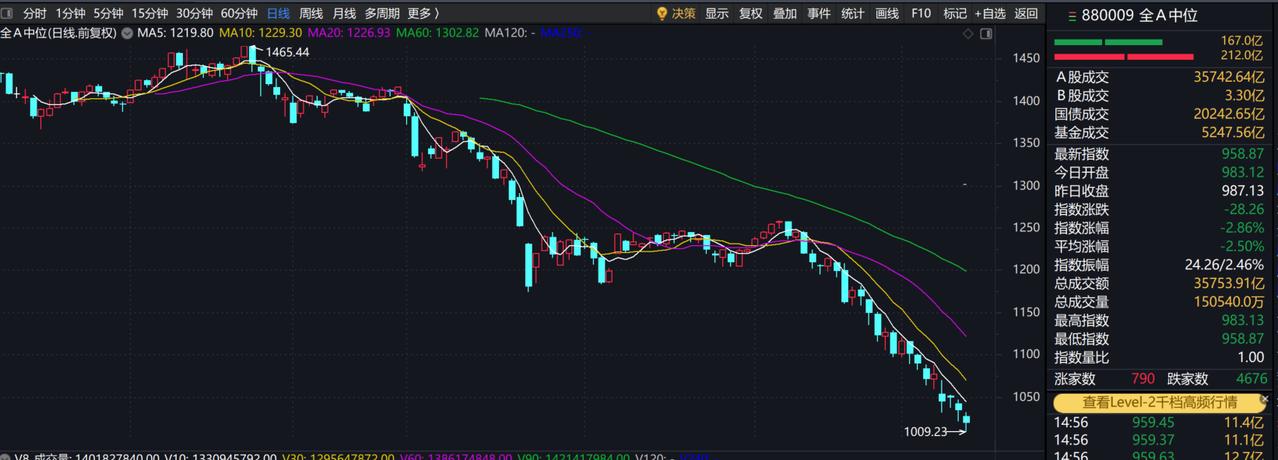The width and height of the screenshot is (1278, 460).
Task: Click the 1465.44 high price marker
Action: [x=287, y=52]
